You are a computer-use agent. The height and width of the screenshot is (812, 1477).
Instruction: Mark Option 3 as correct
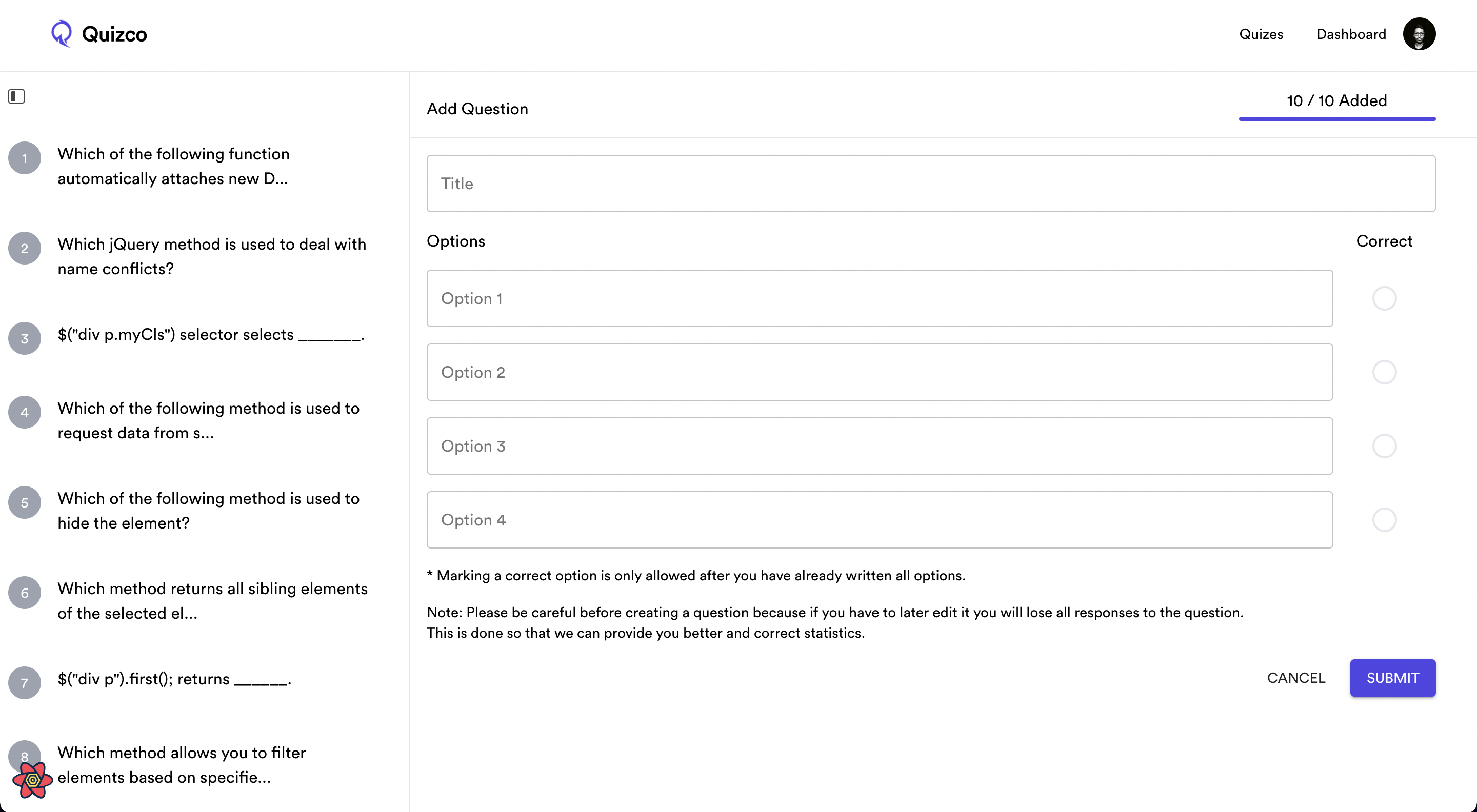tap(1384, 446)
